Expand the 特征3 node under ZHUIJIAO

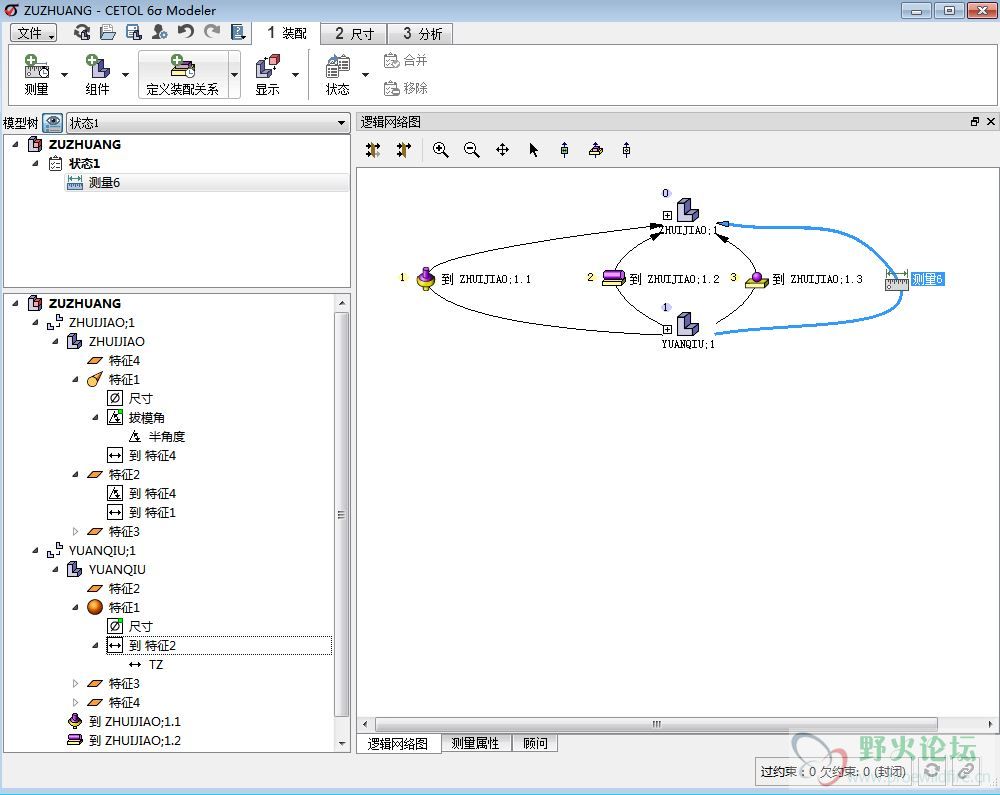coord(75,531)
